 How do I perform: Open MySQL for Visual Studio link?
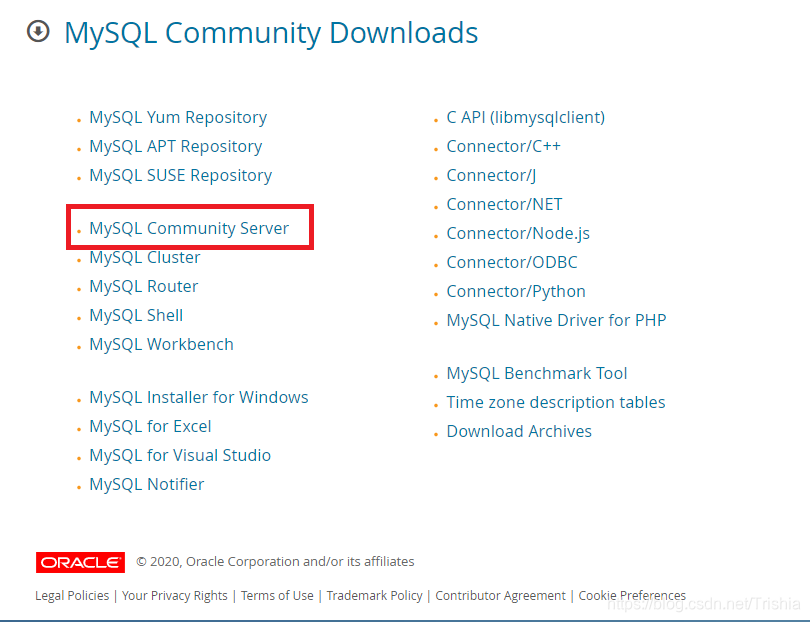coord(180,455)
